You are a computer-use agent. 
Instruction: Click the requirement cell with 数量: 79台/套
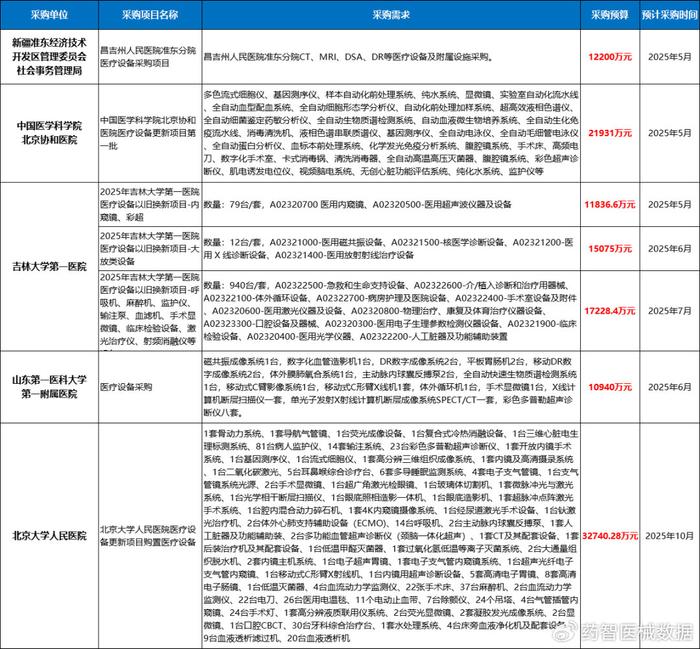(391, 204)
